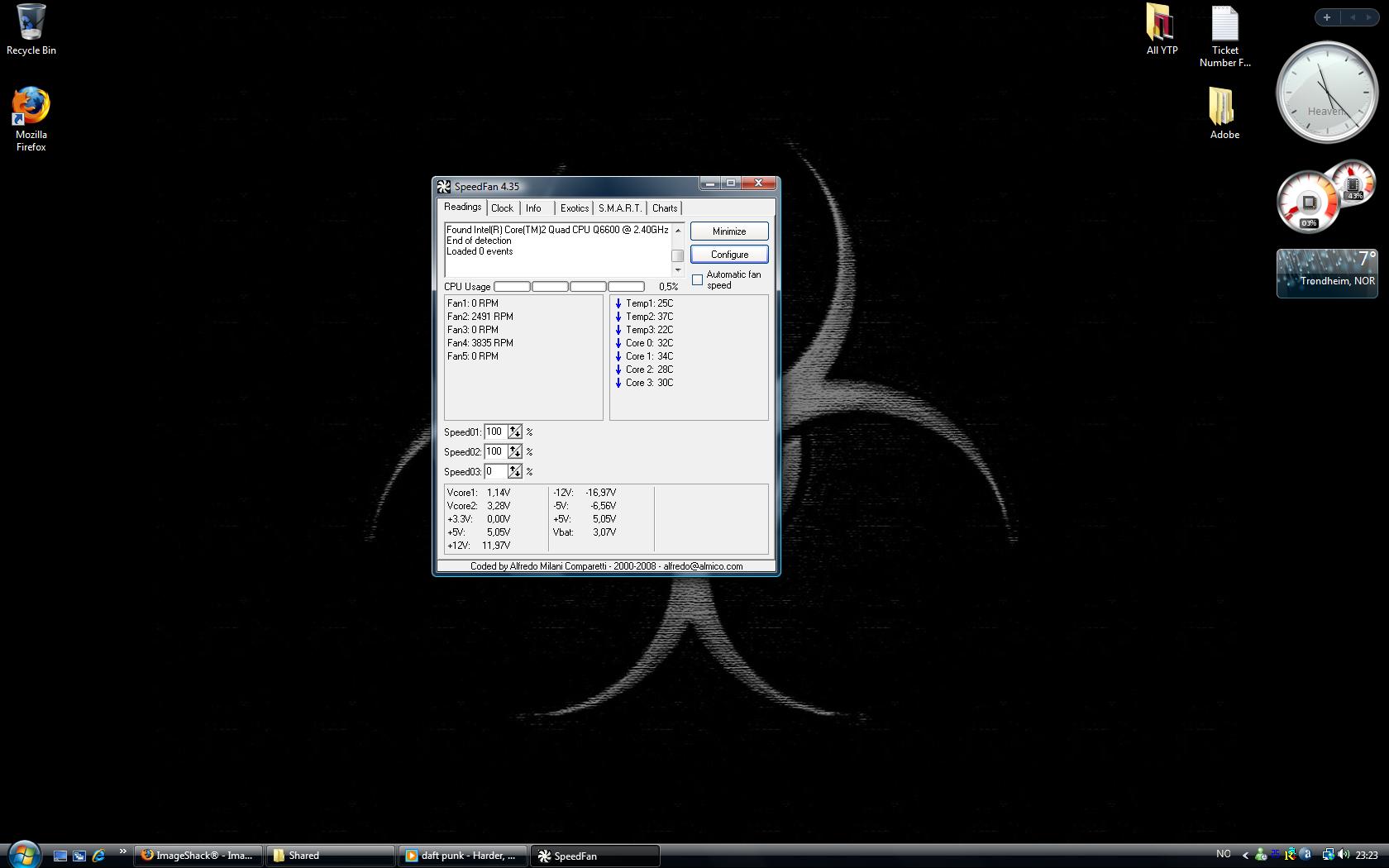Expand the quick launch overflow chevron
Viewport: 1389px width, 868px height.
point(122,851)
